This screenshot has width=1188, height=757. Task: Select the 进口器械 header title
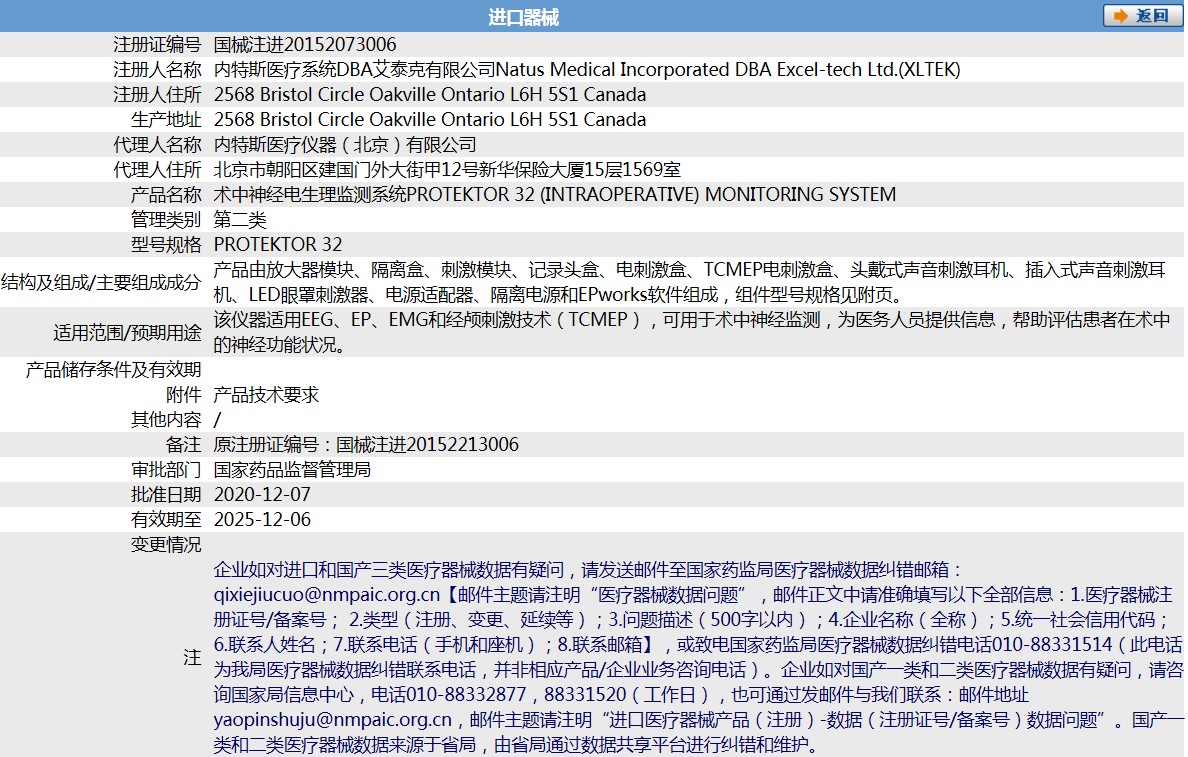524,17
